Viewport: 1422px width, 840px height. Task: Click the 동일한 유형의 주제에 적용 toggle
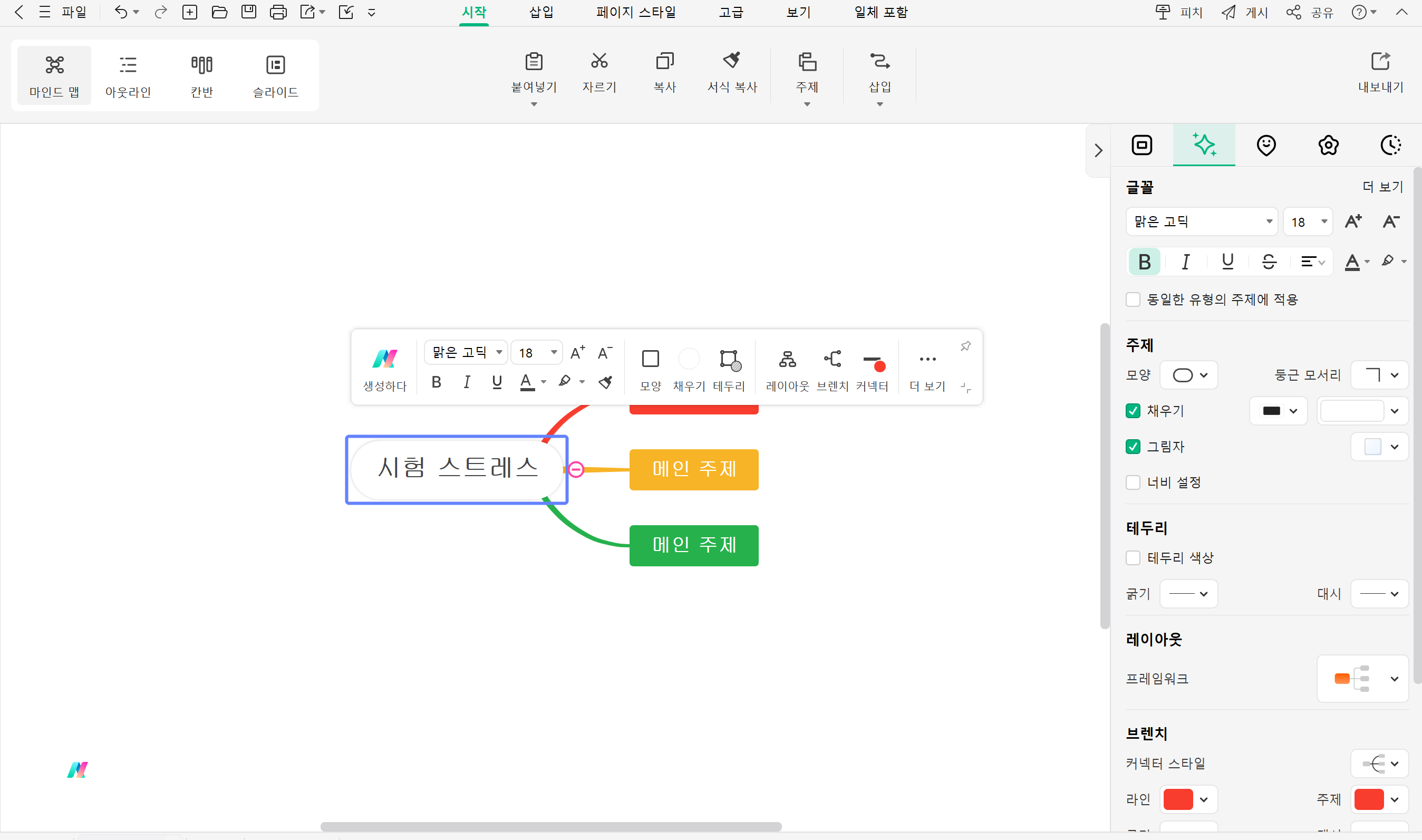click(x=1133, y=298)
